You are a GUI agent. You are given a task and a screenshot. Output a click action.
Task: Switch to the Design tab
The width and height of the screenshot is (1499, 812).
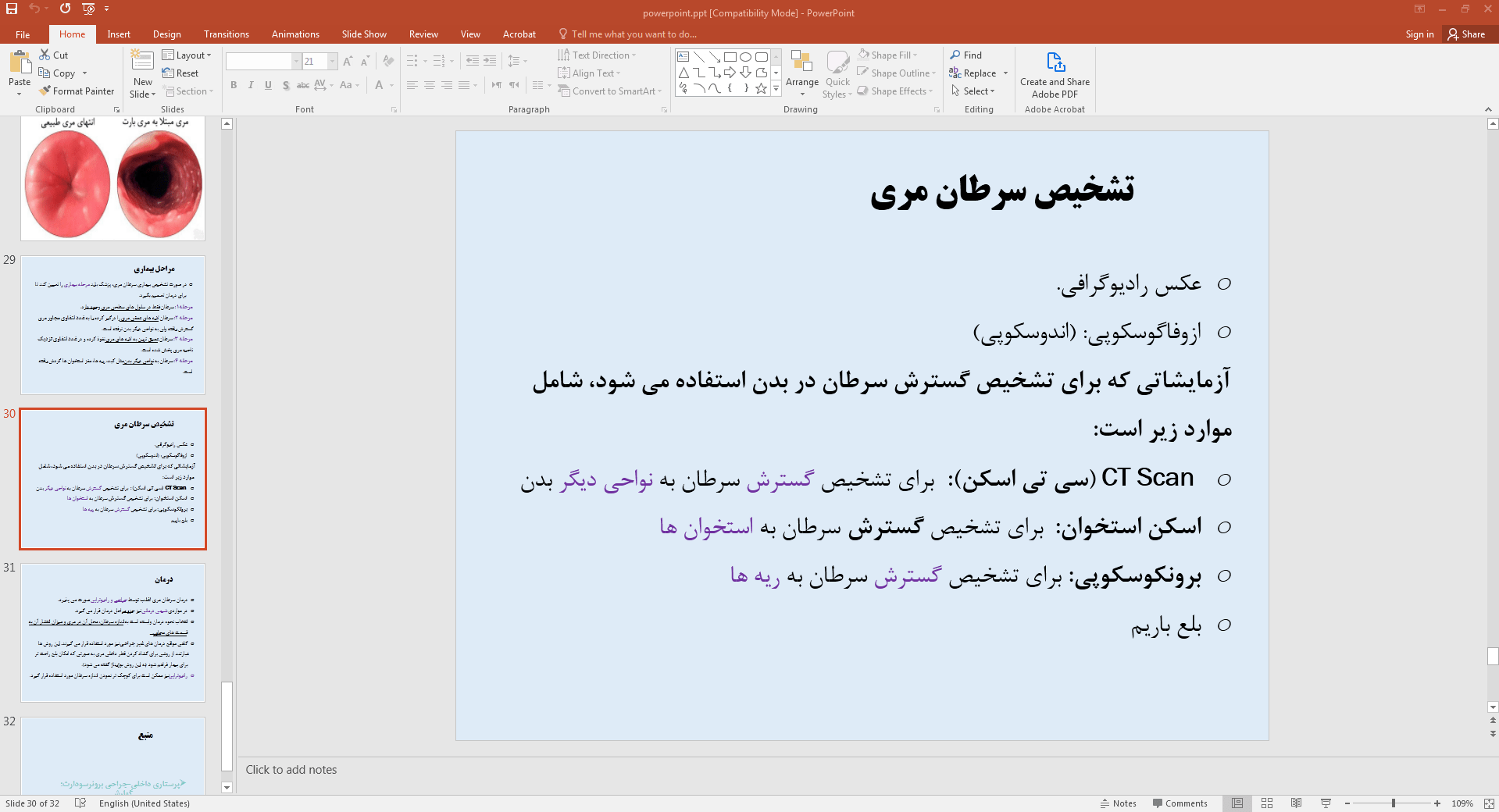[166, 34]
